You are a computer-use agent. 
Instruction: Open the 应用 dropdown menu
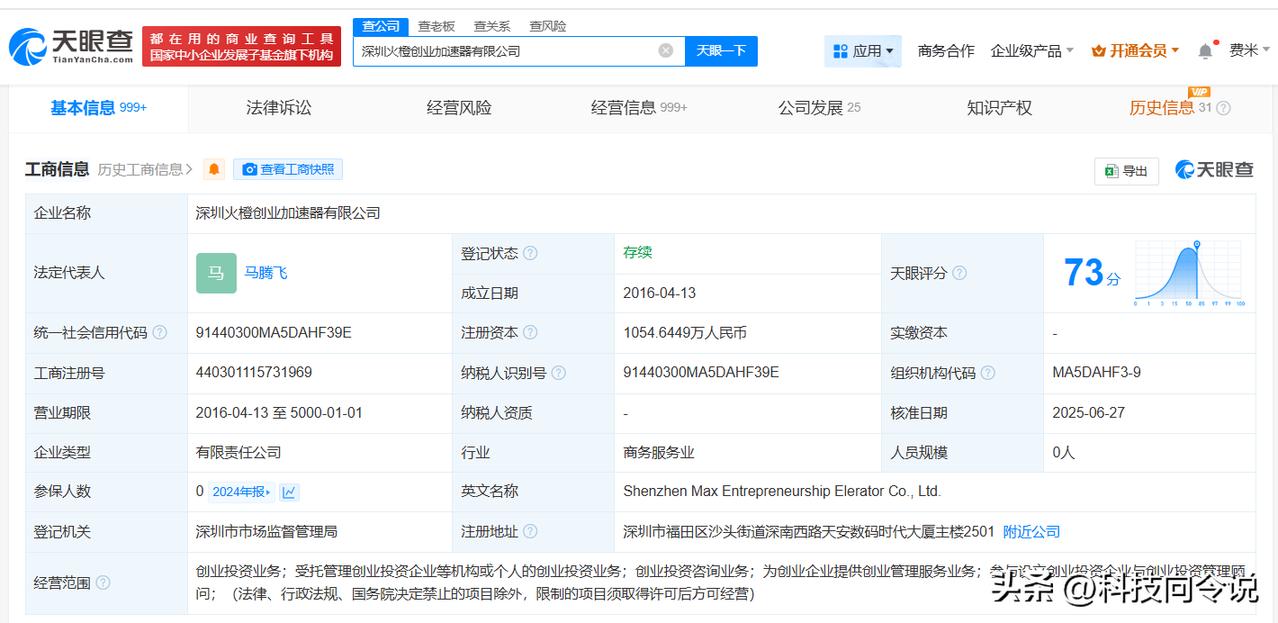click(x=863, y=51)
